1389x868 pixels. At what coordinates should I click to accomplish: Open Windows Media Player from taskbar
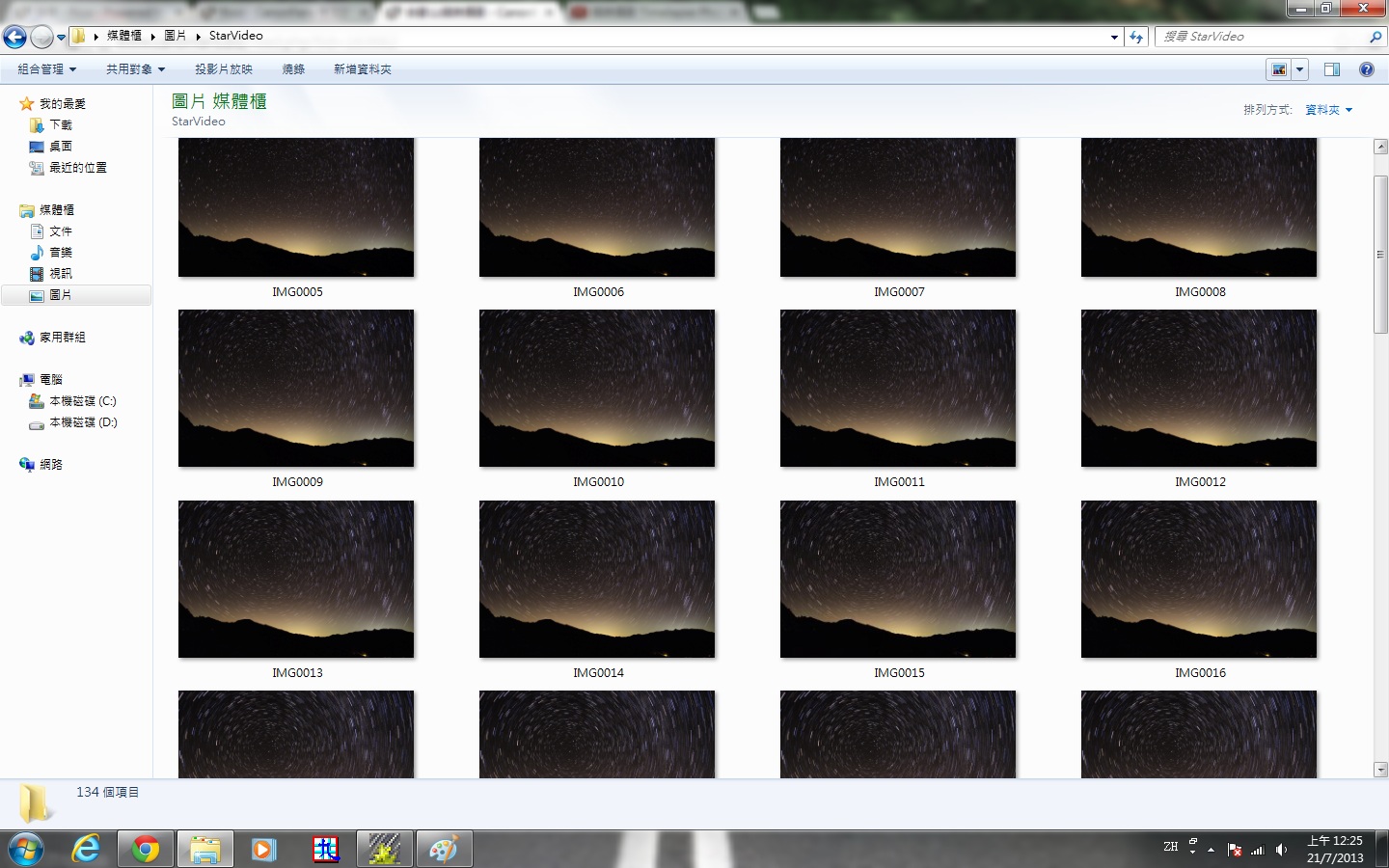point(264,849)
